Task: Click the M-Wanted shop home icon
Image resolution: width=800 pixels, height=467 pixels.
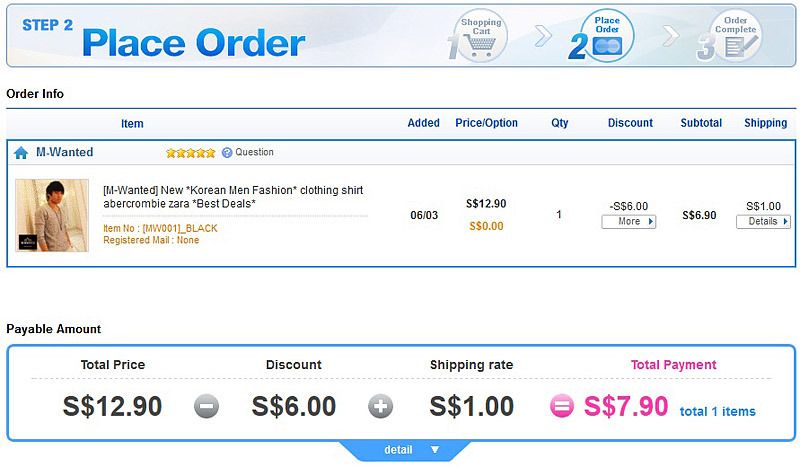Action: tap(21, 153)
